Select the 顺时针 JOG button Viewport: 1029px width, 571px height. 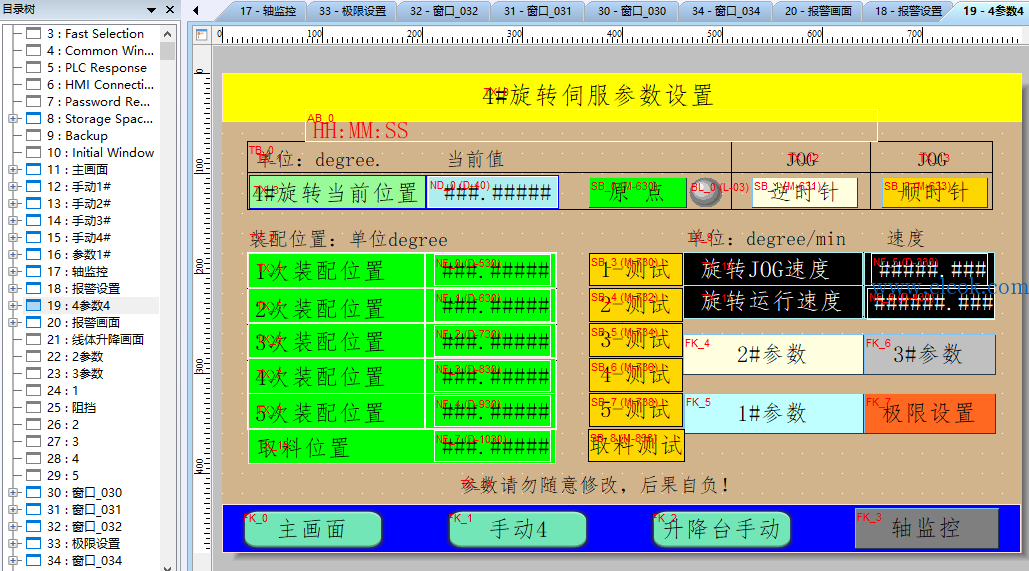934,192
